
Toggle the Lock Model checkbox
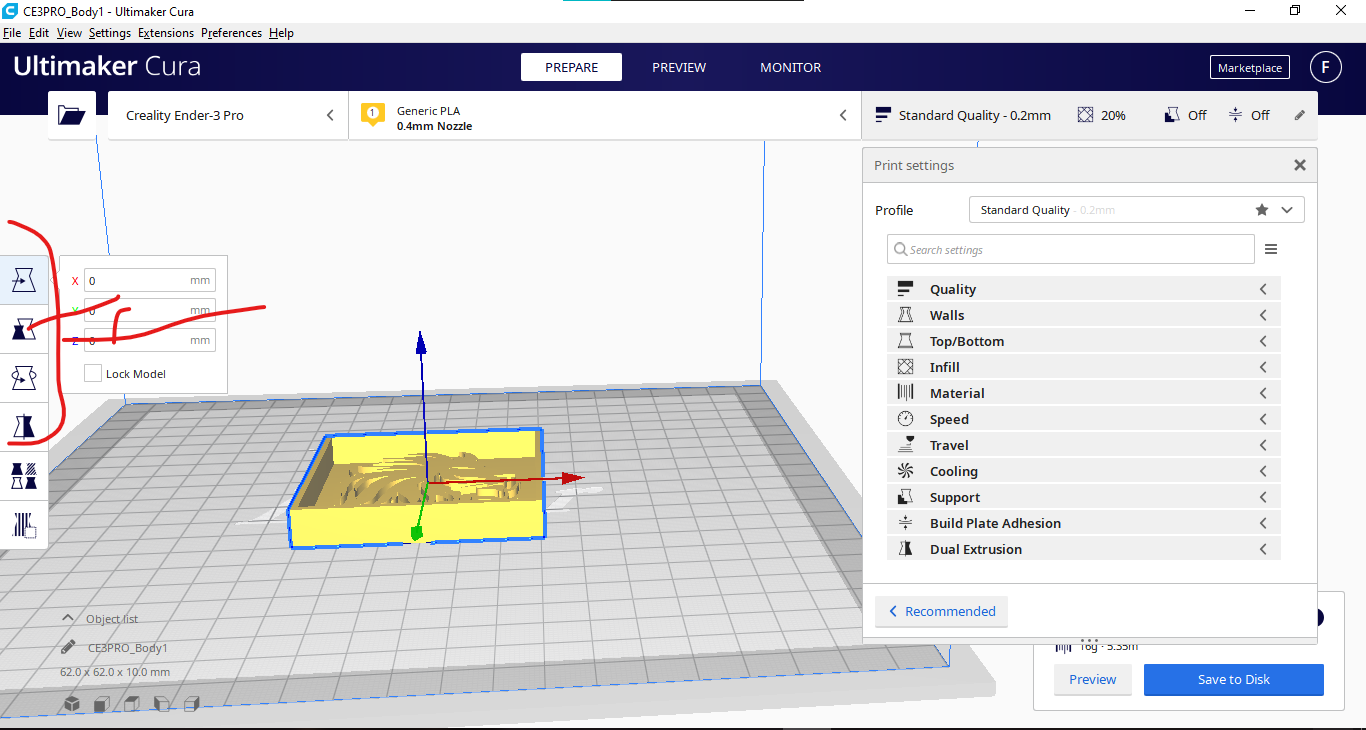tap(93, 373)
